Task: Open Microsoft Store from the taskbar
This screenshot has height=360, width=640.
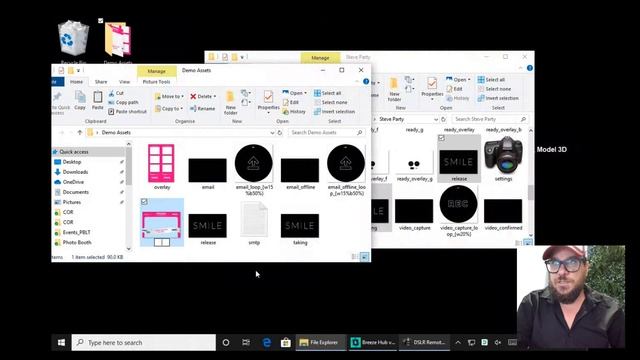Action: [x=286, y=342]
